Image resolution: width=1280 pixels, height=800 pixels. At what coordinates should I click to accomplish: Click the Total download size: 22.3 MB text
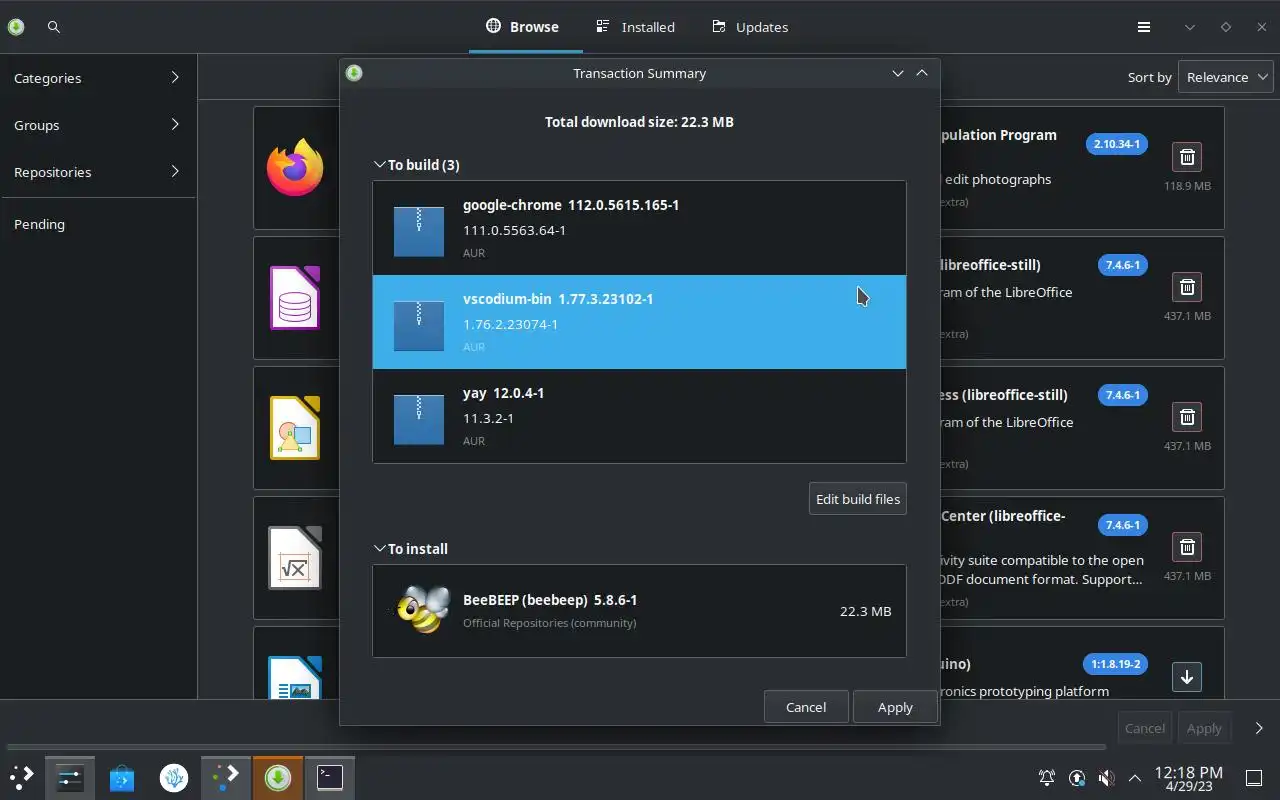click(x=639, y=122)
